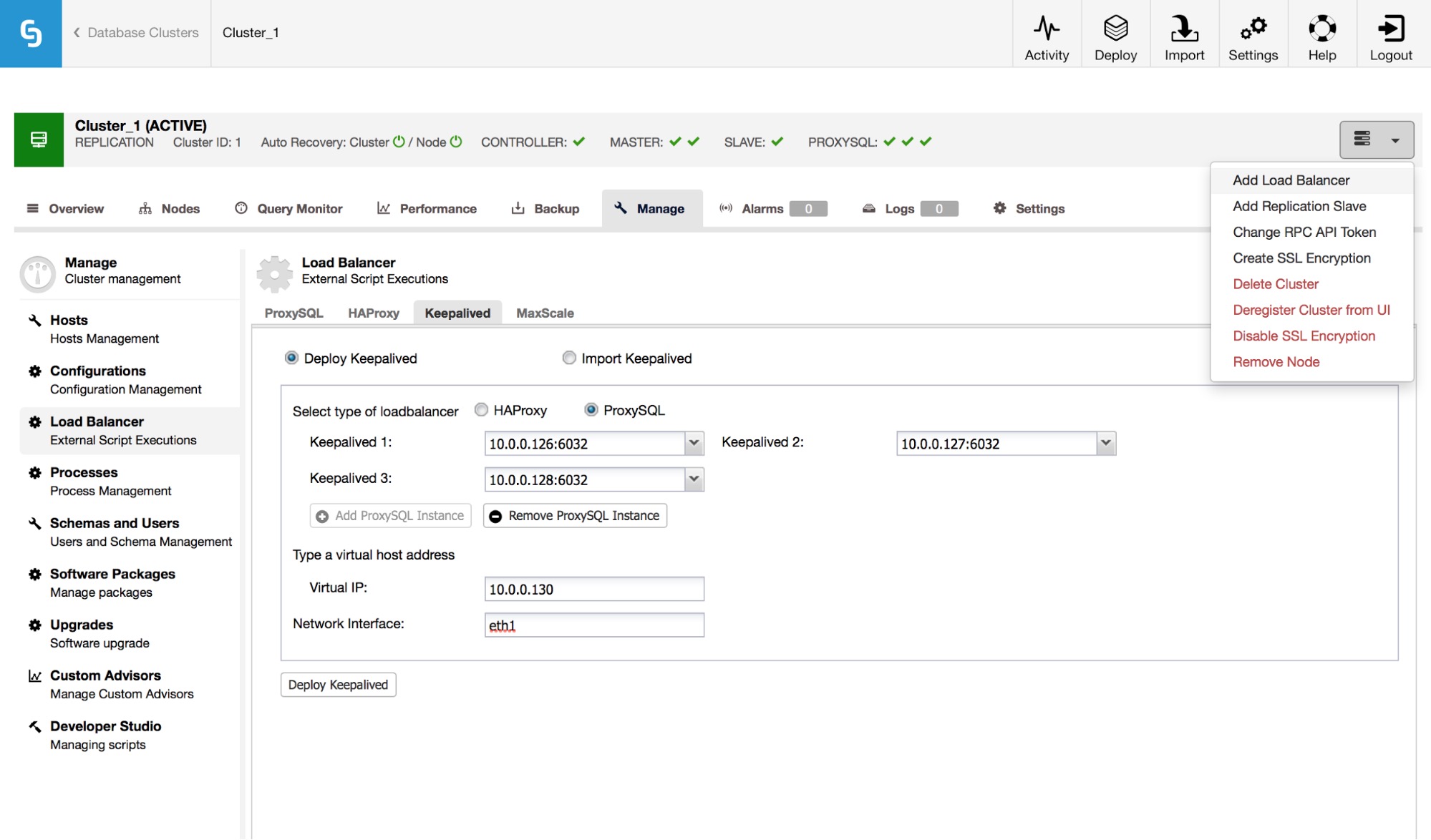Choose Deregister Cluster from UI
The height and width of the screenshot is (840, 1431).
1311,310
